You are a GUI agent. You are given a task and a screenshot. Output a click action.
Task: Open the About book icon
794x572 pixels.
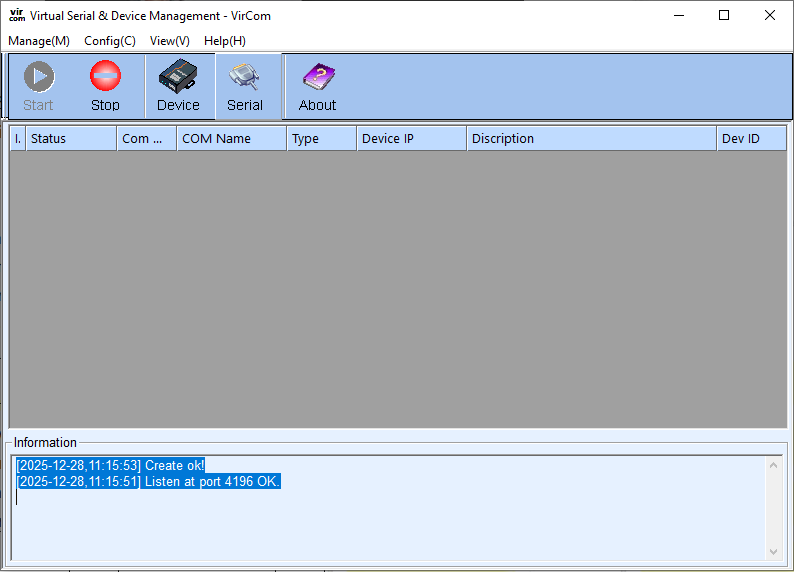coord(317,77)
